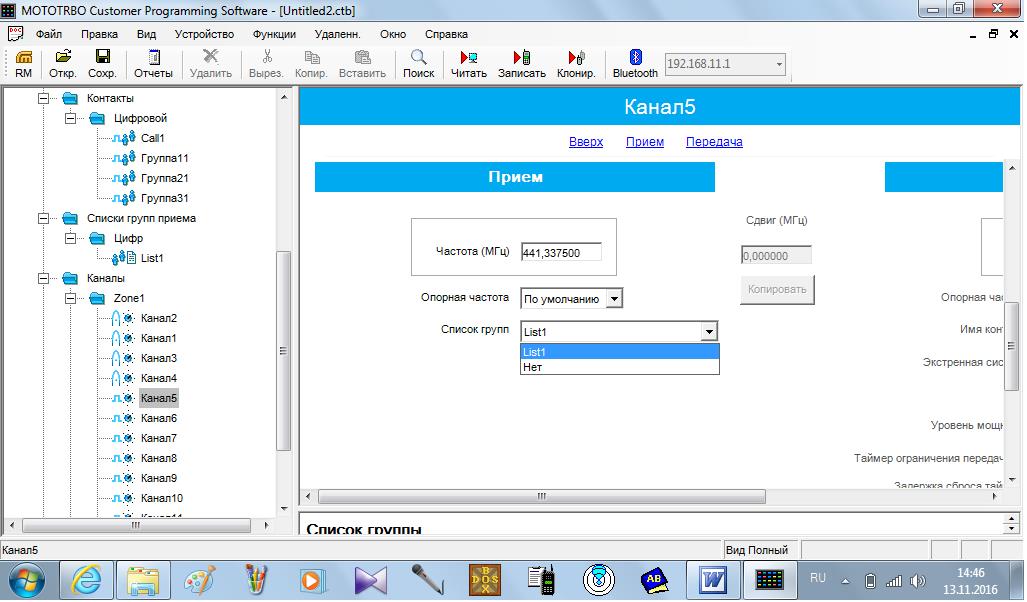Click the Клонир. clone toolbar icon
This screenshot has width=1027, height=602.
pyautogui.click(x=576, y=64)
